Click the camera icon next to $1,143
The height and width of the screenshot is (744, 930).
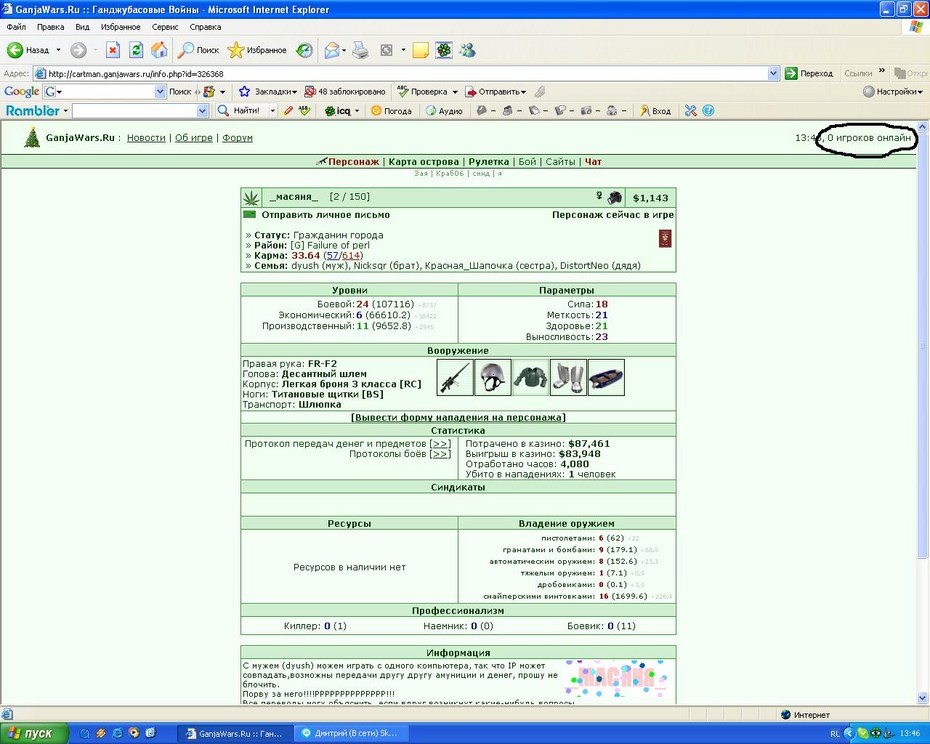tap(615, 197)
